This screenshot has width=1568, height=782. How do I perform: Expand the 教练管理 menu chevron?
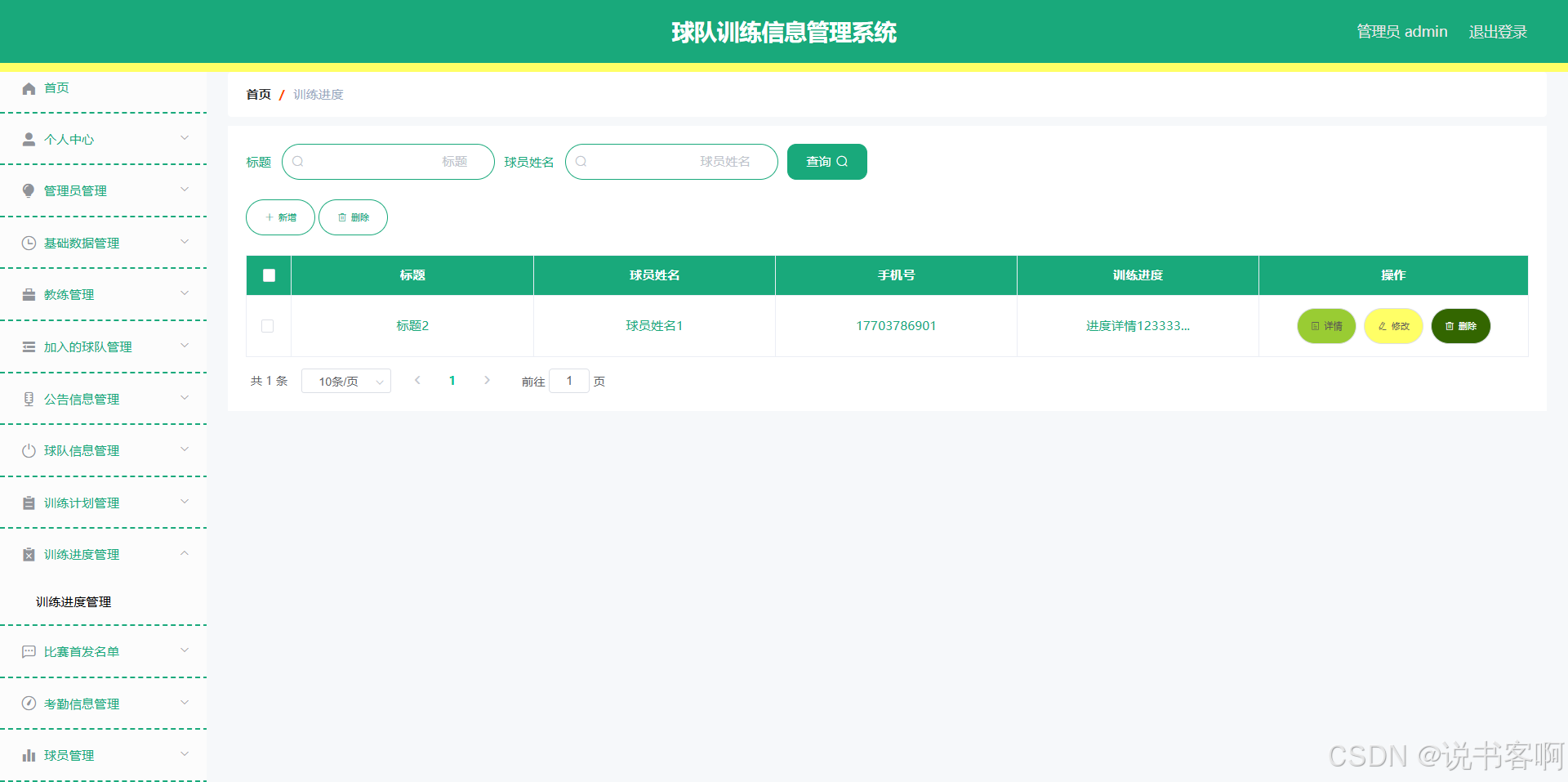(185, 293)
